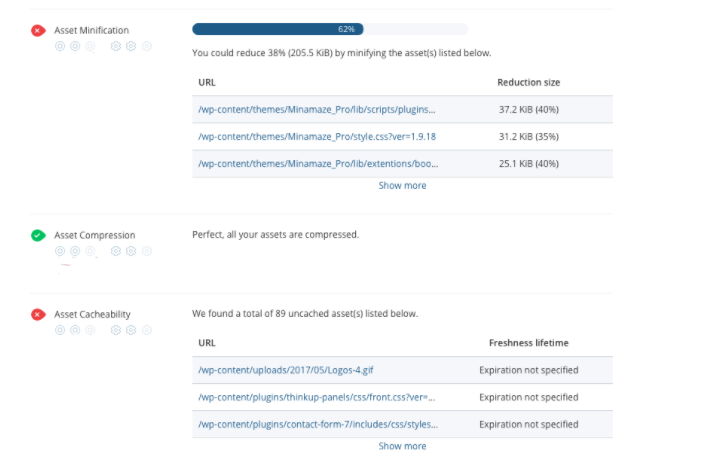Viewport: 710px width, 476px height.
Task: Click second target icon under Asset Compression
Action: (75, 251)
